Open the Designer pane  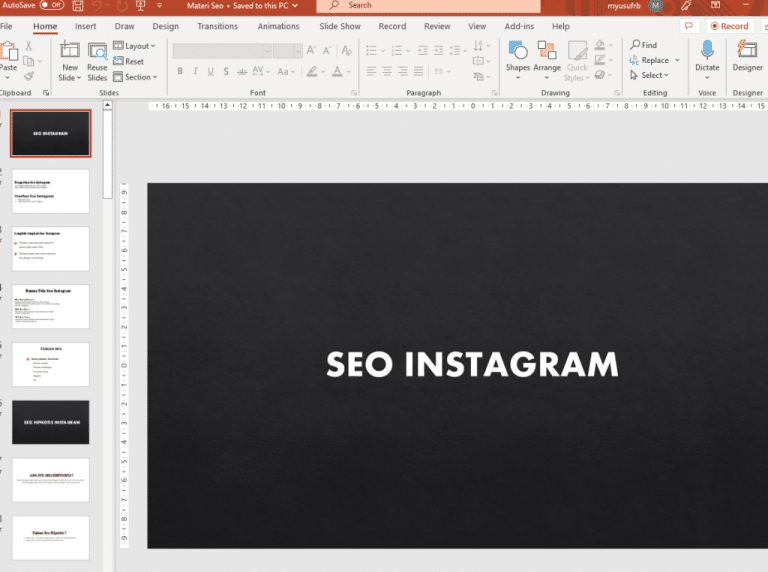pyautogui.click(x=747, y=50)
